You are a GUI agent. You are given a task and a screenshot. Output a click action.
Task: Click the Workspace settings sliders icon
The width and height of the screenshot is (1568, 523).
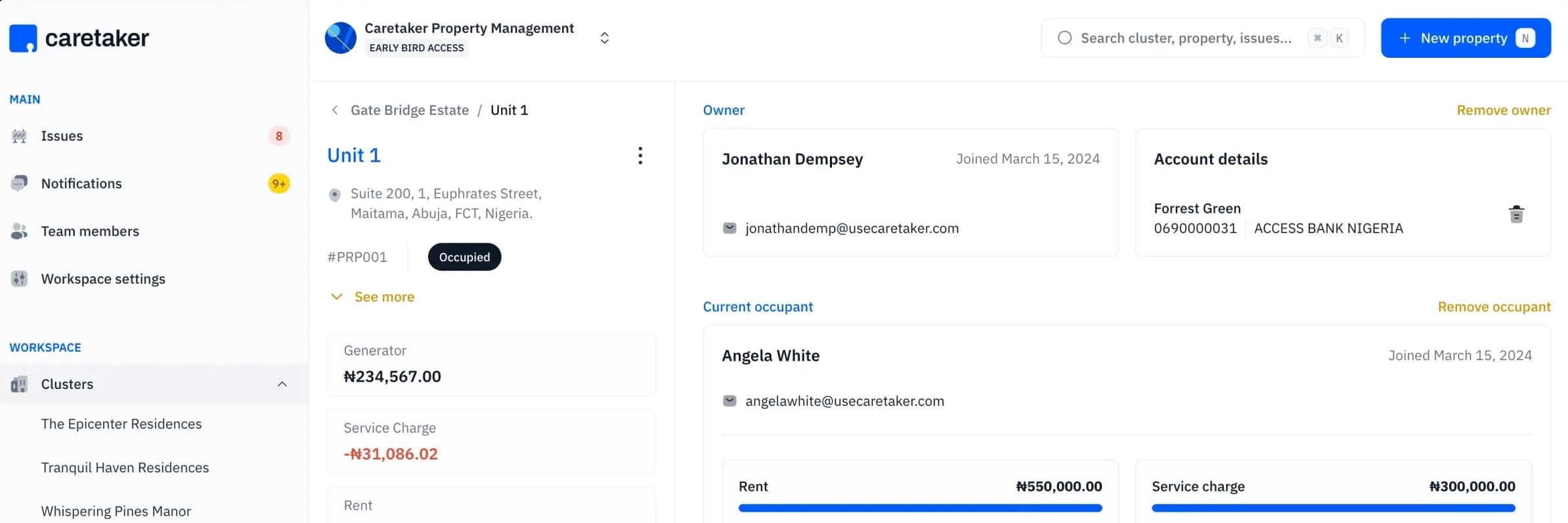(19, 279)
